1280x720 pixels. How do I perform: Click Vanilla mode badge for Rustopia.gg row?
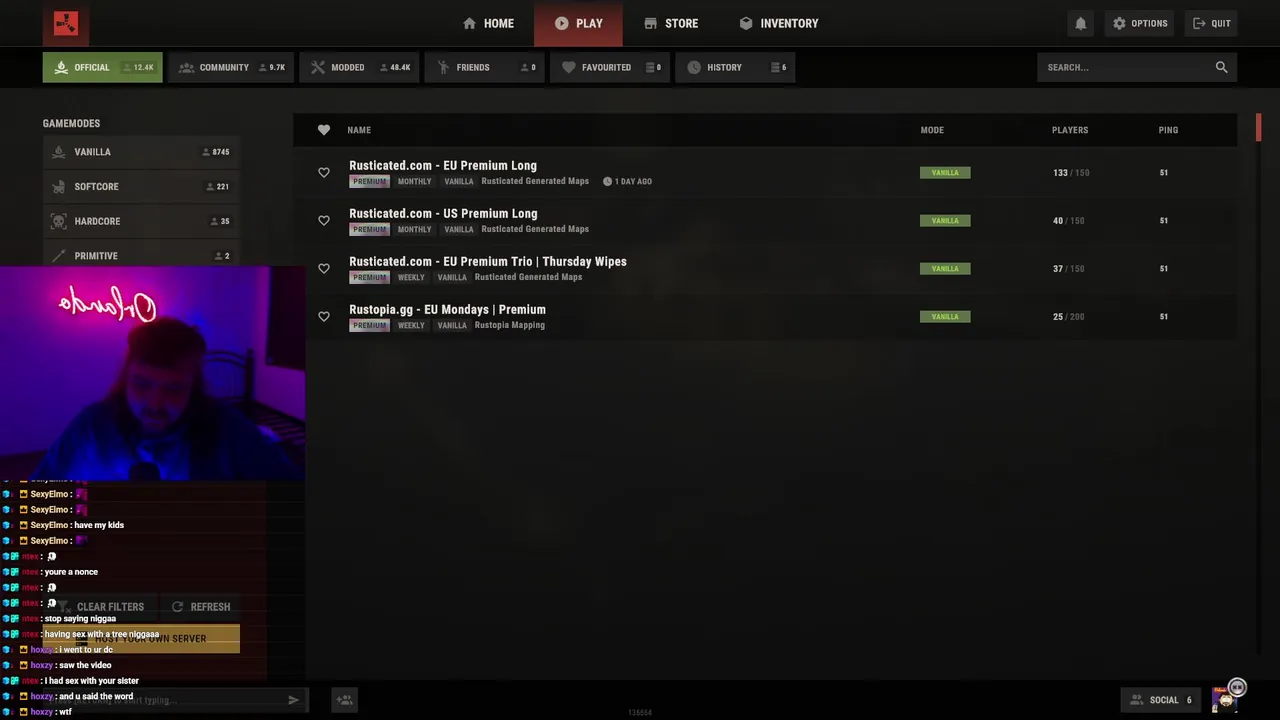click(945, 317)
